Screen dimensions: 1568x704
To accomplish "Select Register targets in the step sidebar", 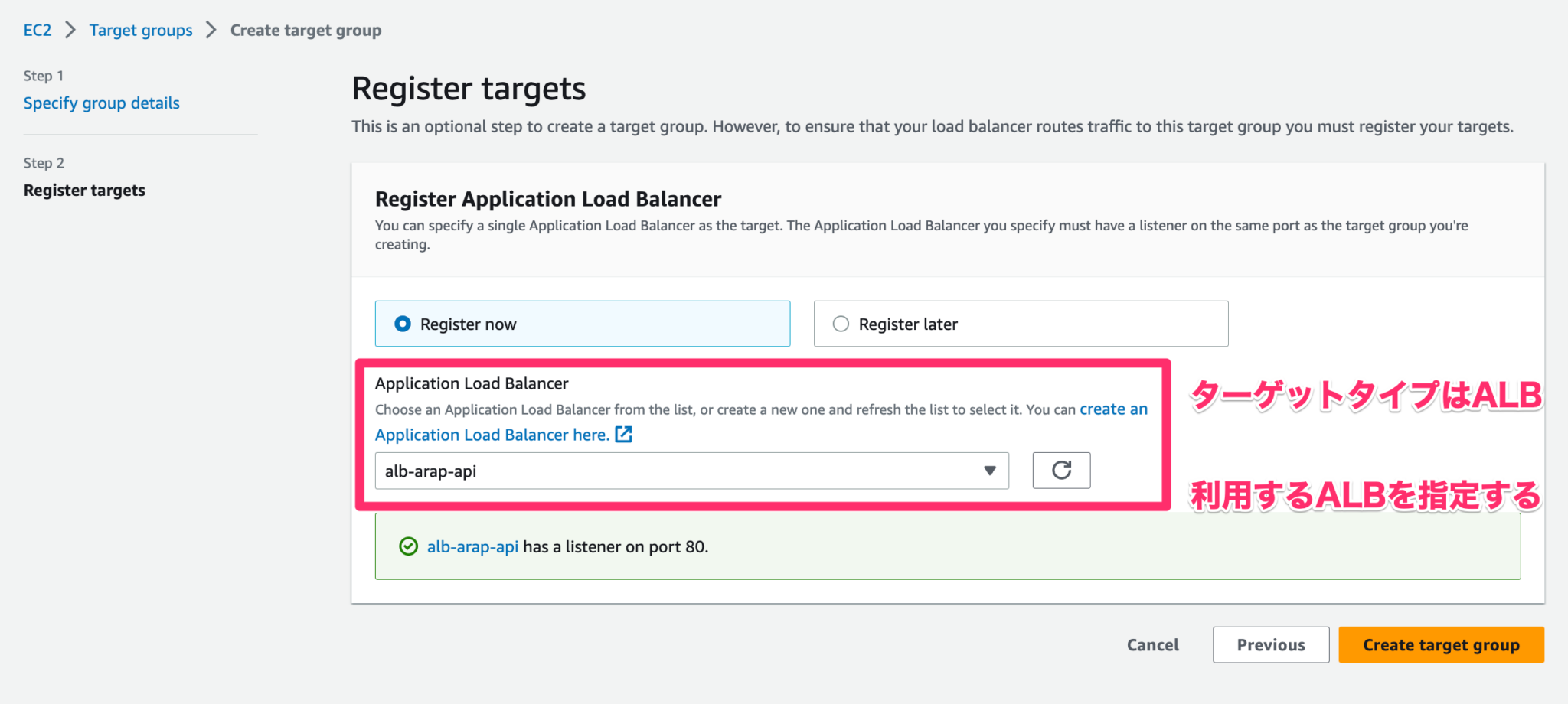I will 84,190.
